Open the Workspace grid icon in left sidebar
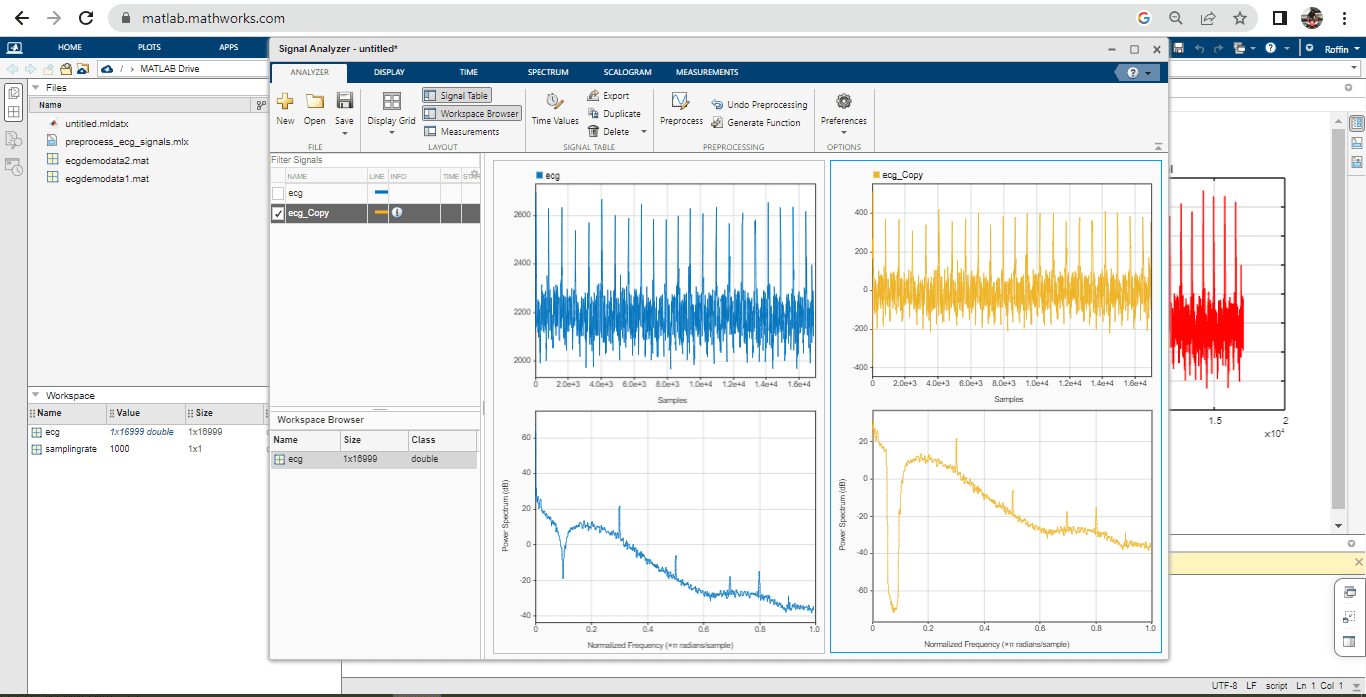Viewport: 1366px width, 697px height. (14, 111)
